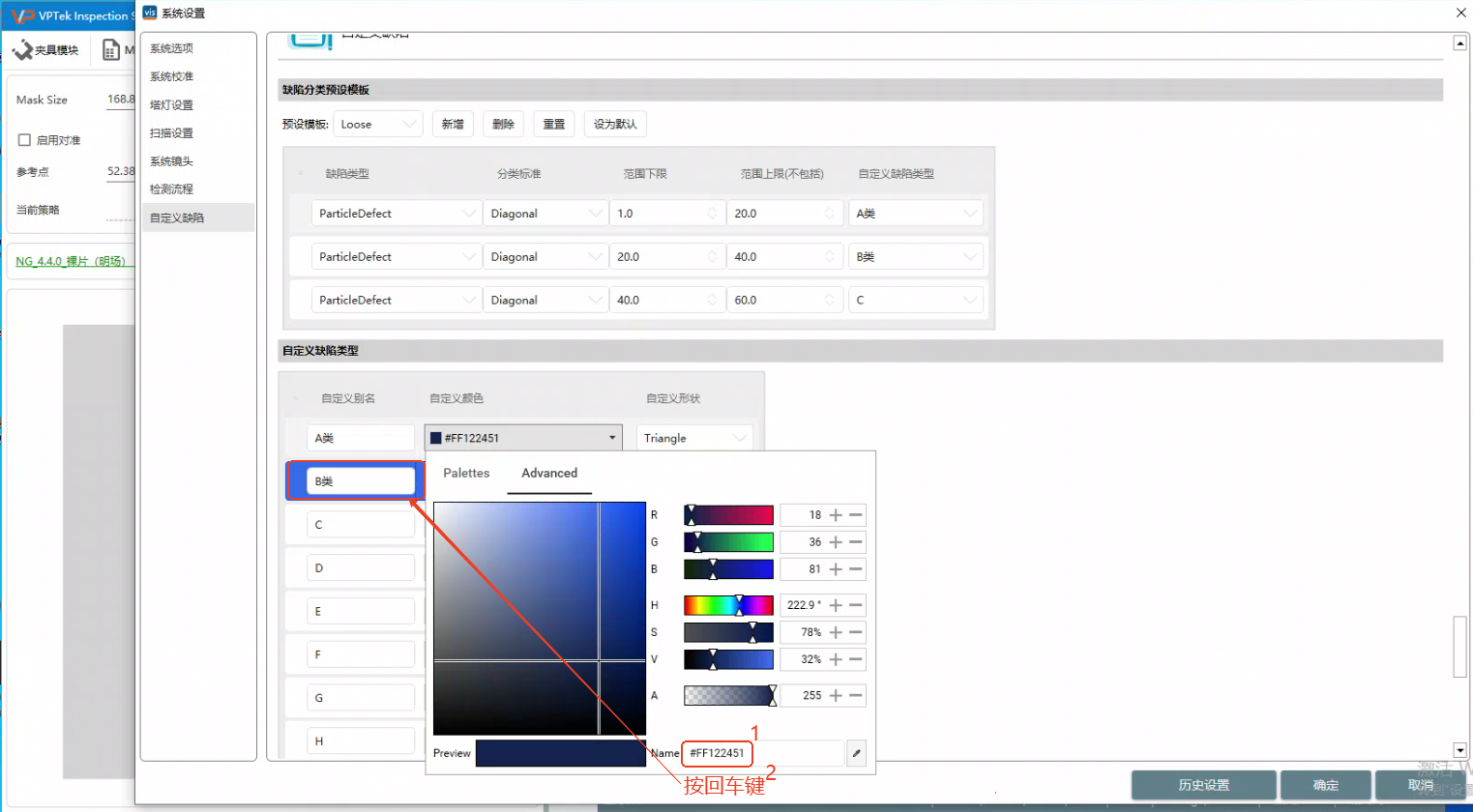This screenshot has height=812, width=1473.
Task: Click the H hue rainbow slider
Action: 728,605
